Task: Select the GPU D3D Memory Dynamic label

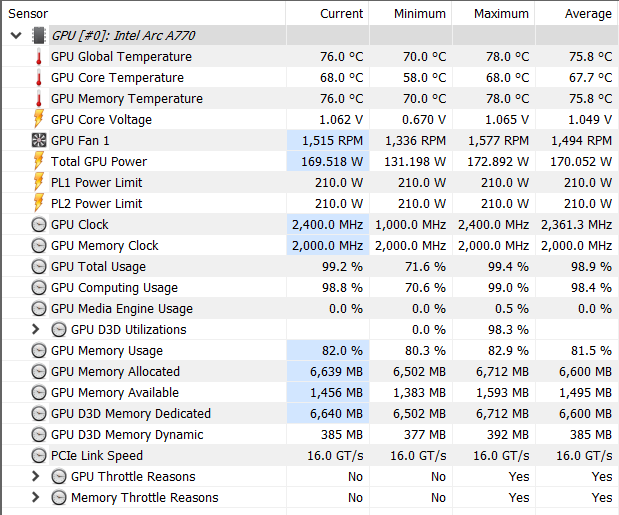Action: (127, 434)
